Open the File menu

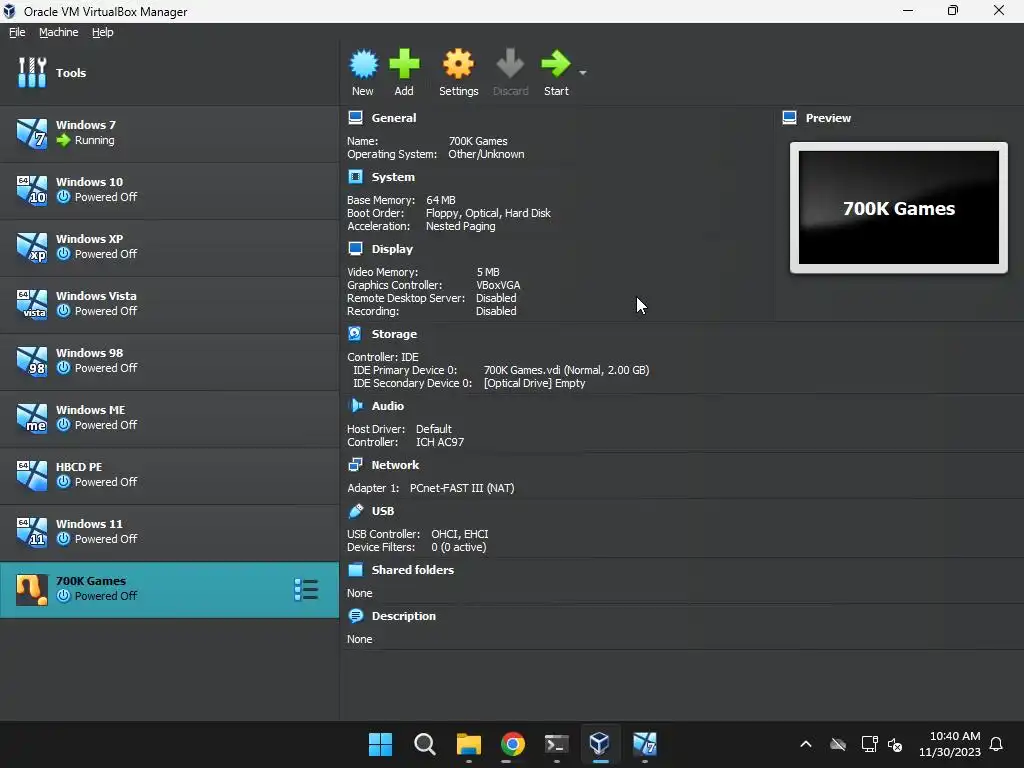click(17, 32)
